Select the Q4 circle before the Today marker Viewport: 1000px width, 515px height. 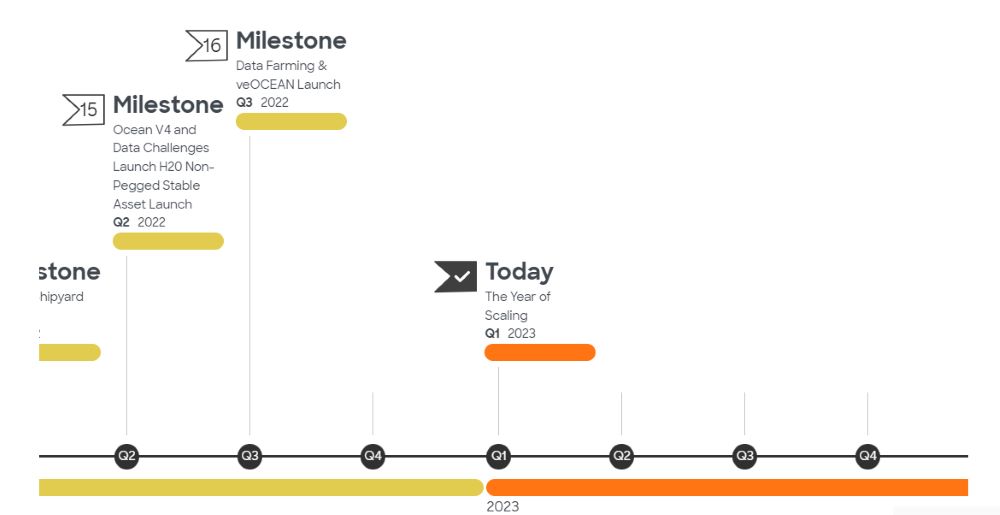(x=373, y=456)
